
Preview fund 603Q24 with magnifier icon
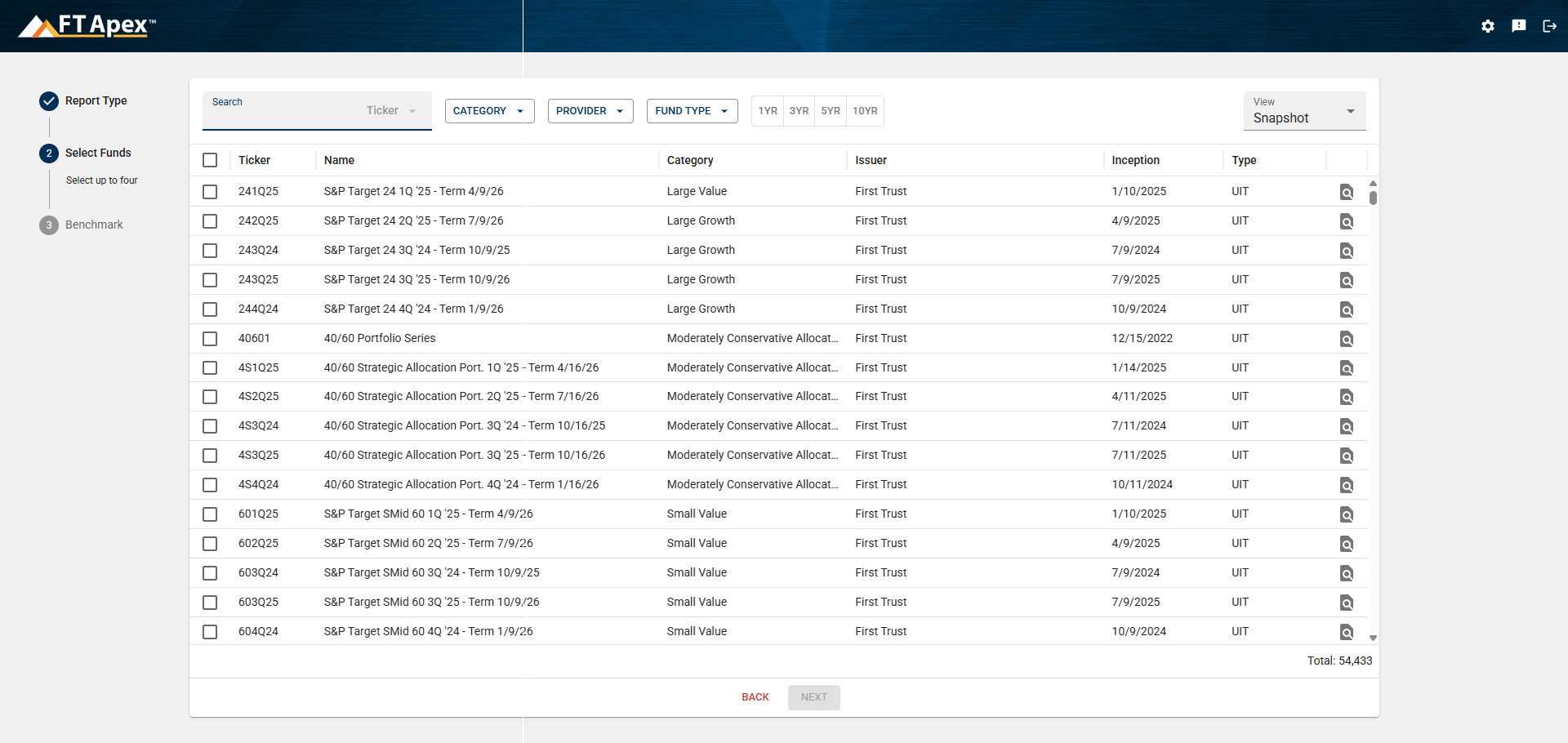click(1347, 573)
